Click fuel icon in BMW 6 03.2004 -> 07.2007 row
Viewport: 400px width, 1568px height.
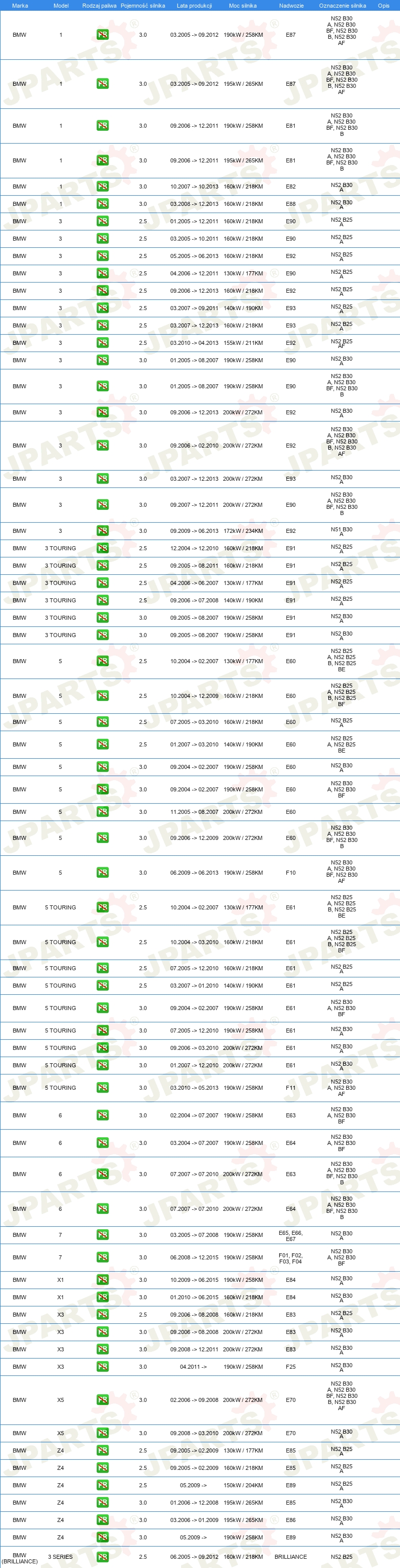[x=102, y=1142]
